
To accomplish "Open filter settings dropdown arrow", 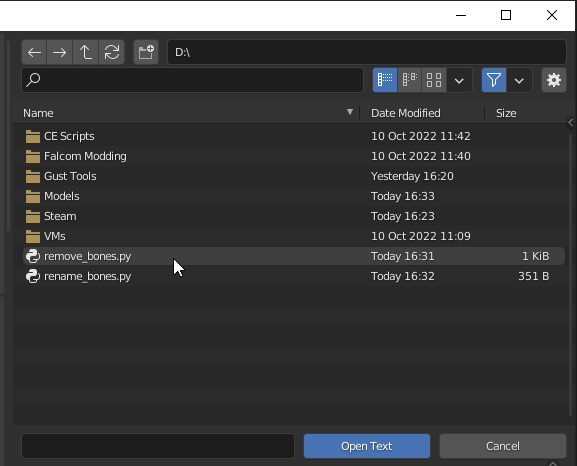I will [519, 80].
